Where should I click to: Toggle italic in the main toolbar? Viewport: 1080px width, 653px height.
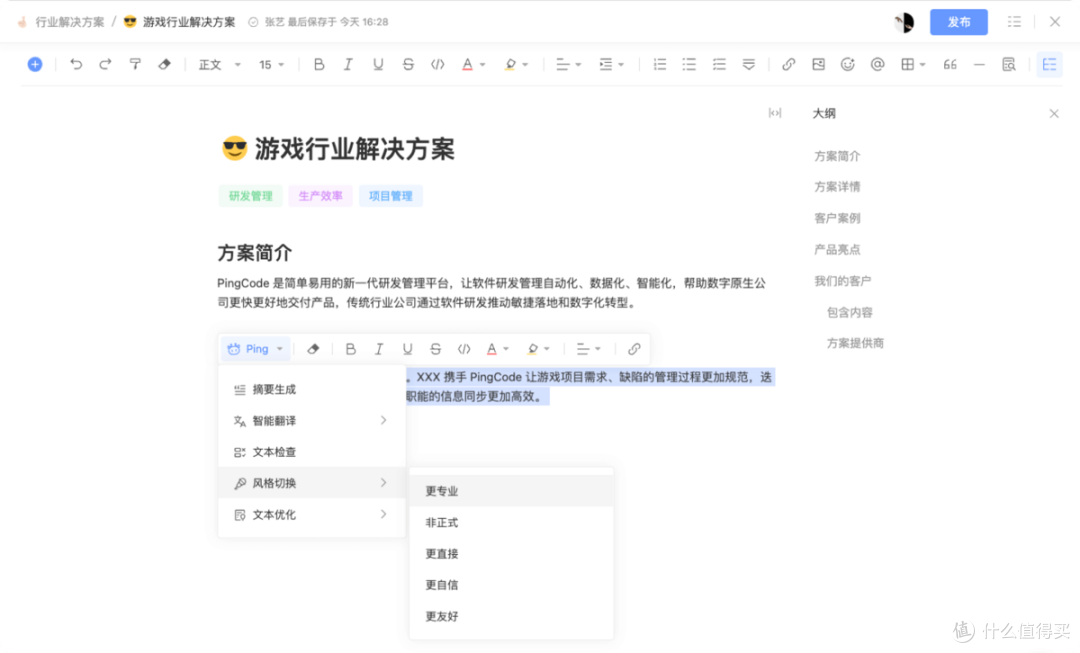tap(349, 65)
